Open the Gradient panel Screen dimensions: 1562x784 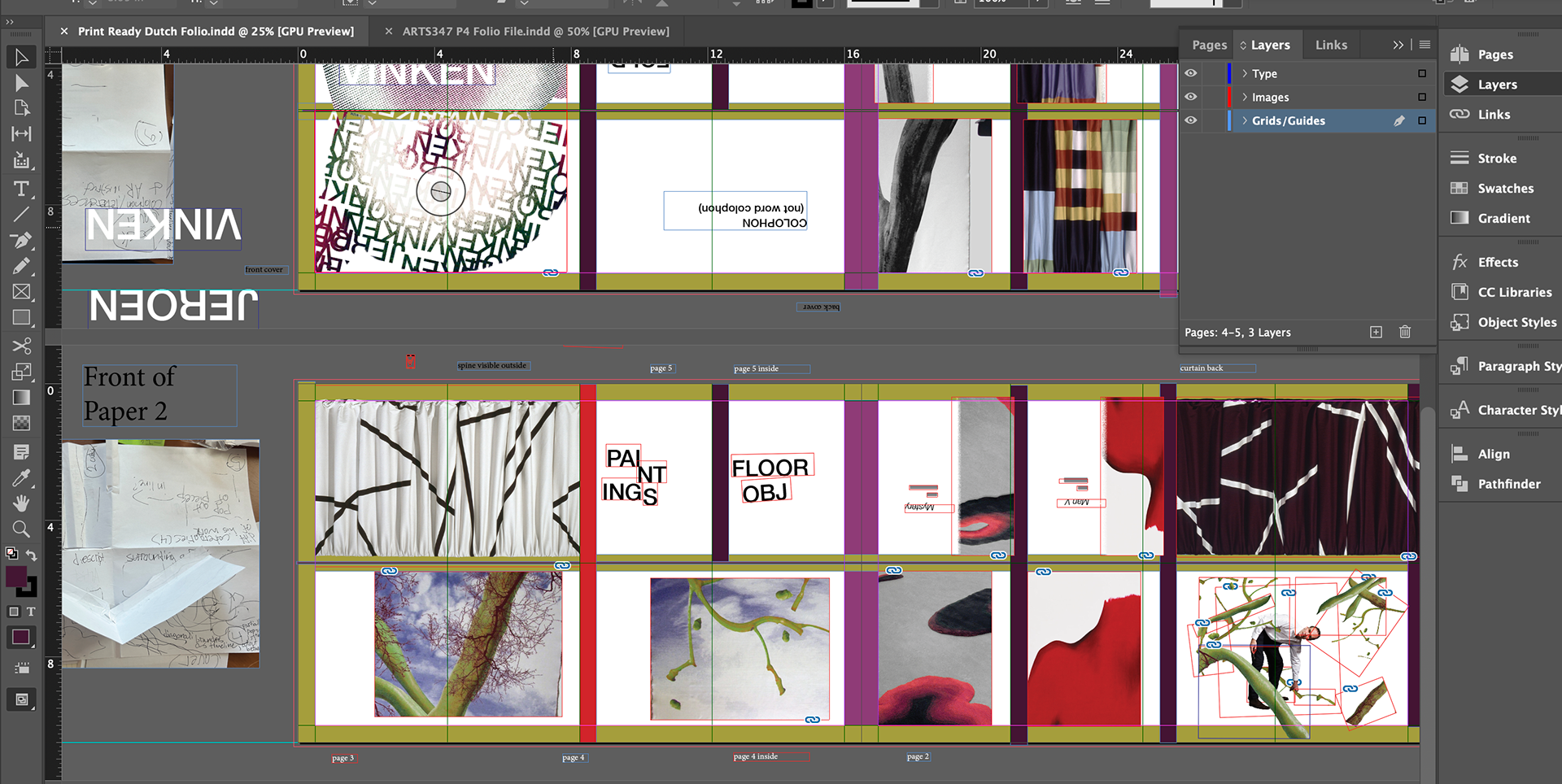tap(1503, 219)
